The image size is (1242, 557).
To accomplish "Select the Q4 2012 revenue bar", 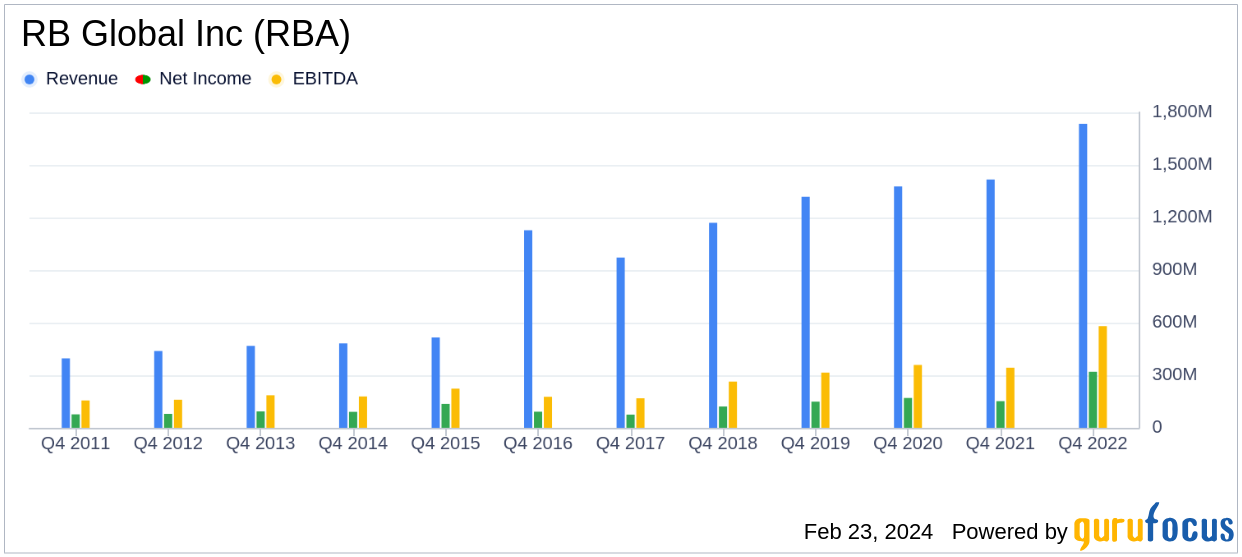I will pos(158,389).
